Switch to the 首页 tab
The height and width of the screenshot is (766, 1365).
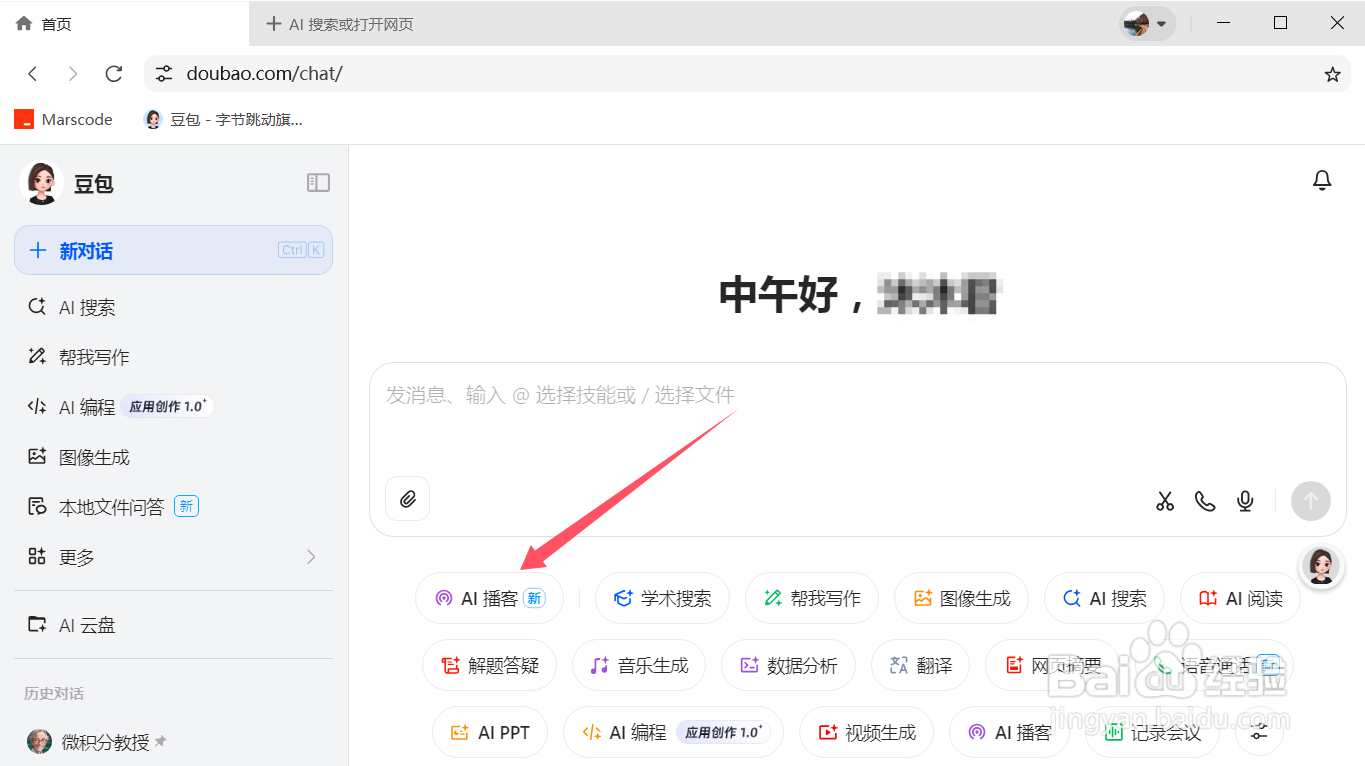coord(124,24)
